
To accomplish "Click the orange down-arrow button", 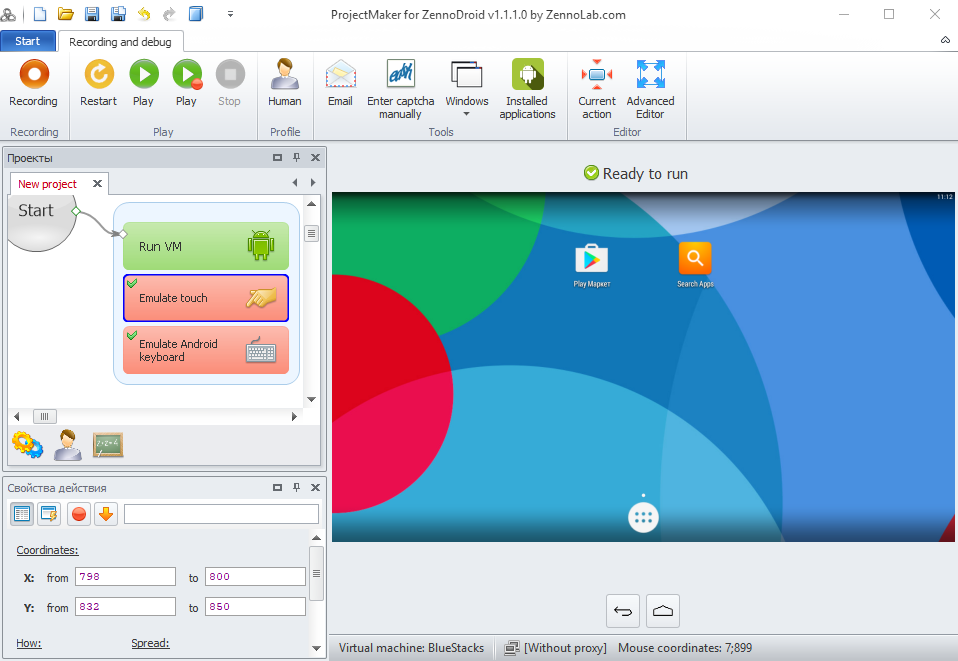I will [x=106, y=514].
